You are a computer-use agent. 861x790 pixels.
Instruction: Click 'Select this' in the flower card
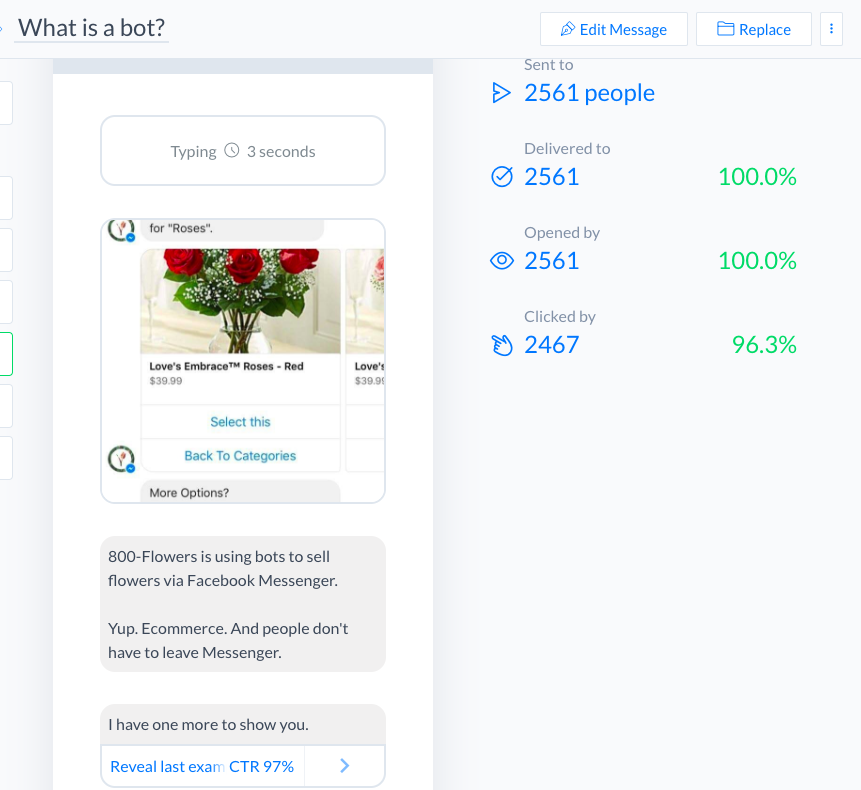(240, 422)
